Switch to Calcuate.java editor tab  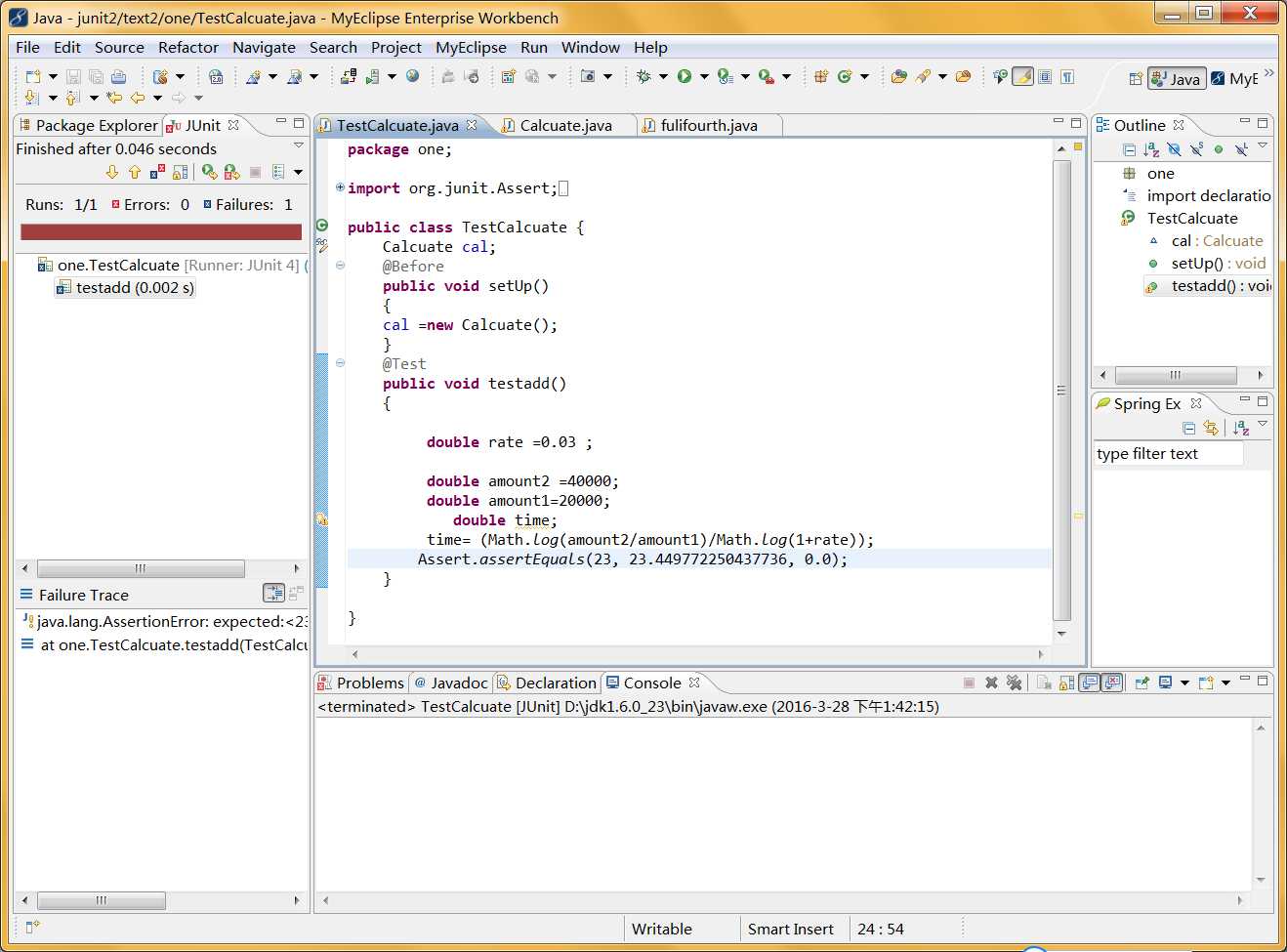(x=566, y=125)
